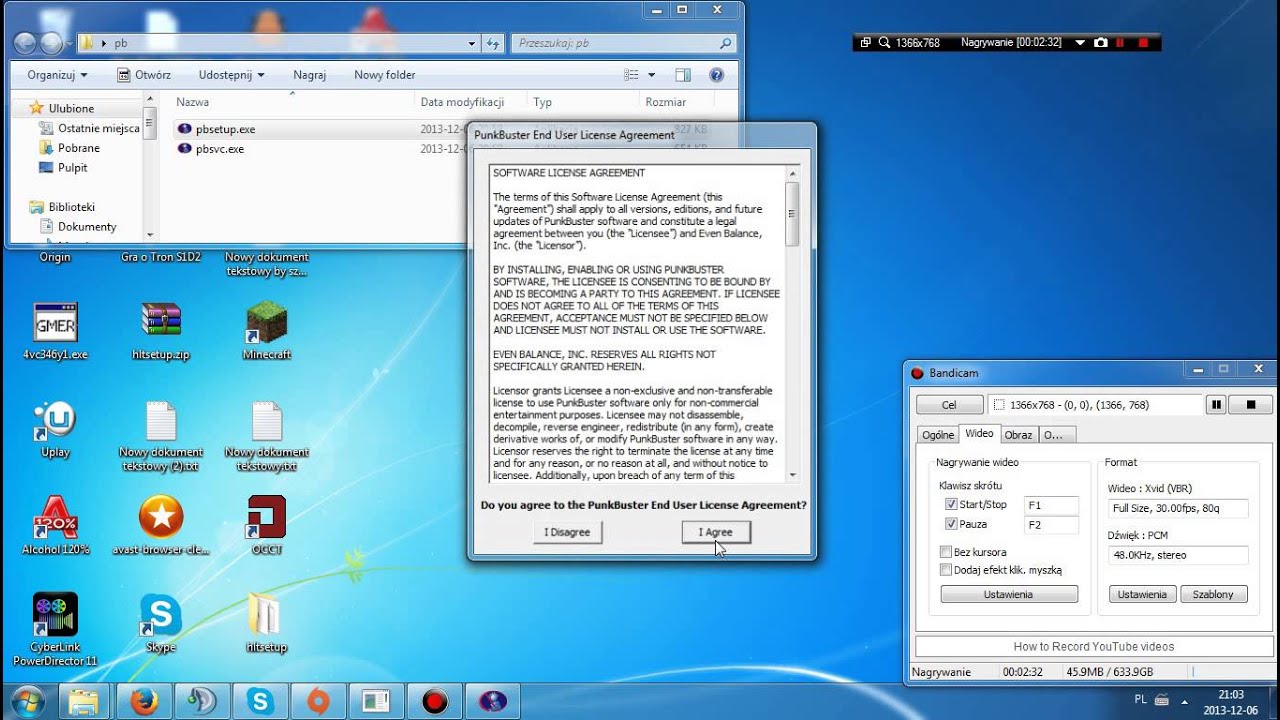
Task: Click the Szablony button in Bandicam
Action: (x=1214, y=594)
